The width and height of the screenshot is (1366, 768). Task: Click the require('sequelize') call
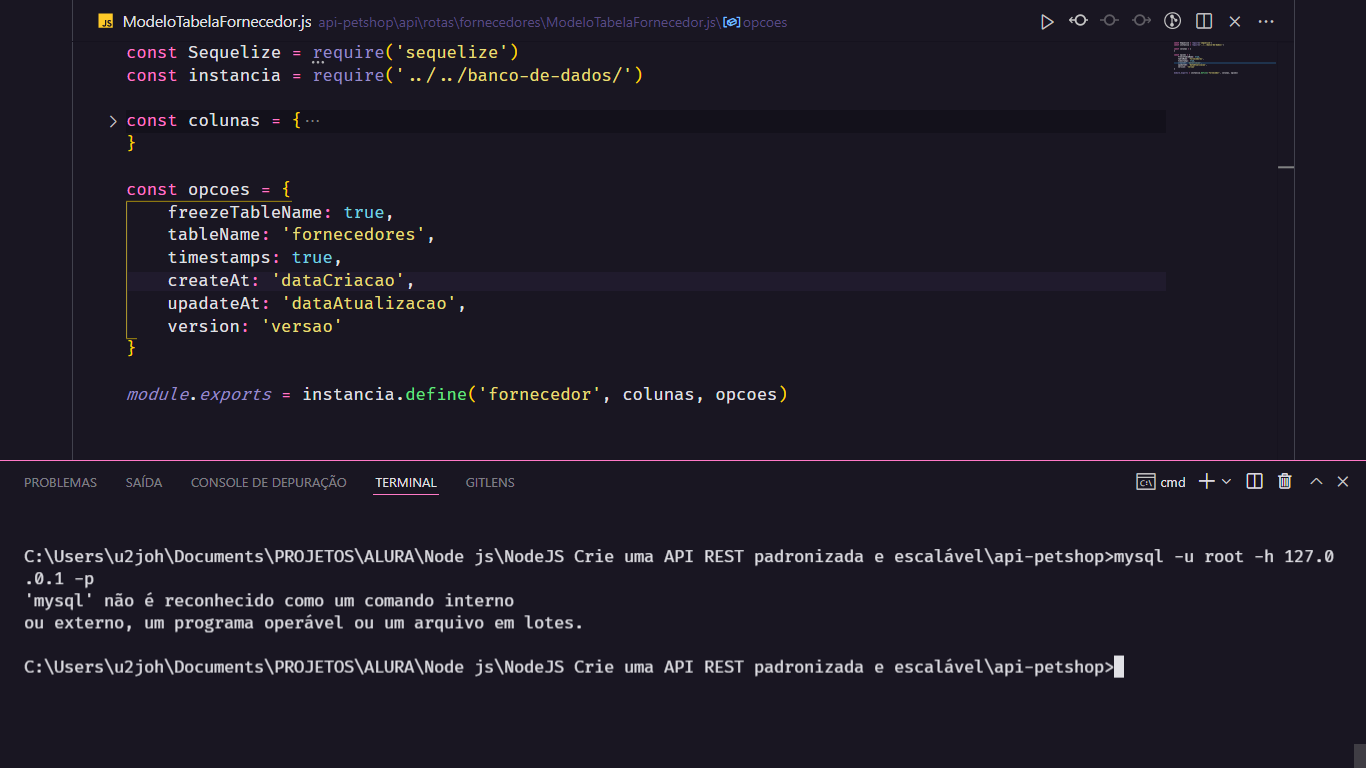[416, 52]
